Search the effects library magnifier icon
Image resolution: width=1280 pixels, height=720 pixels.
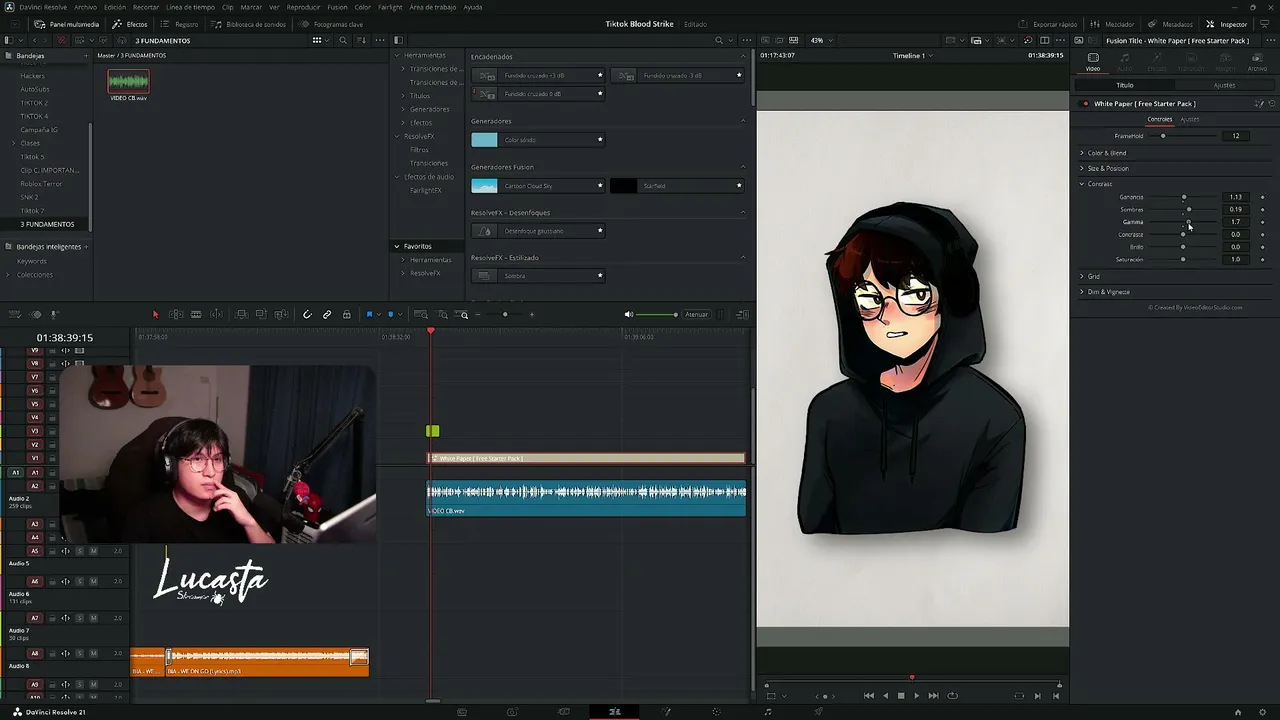[719, 41]
